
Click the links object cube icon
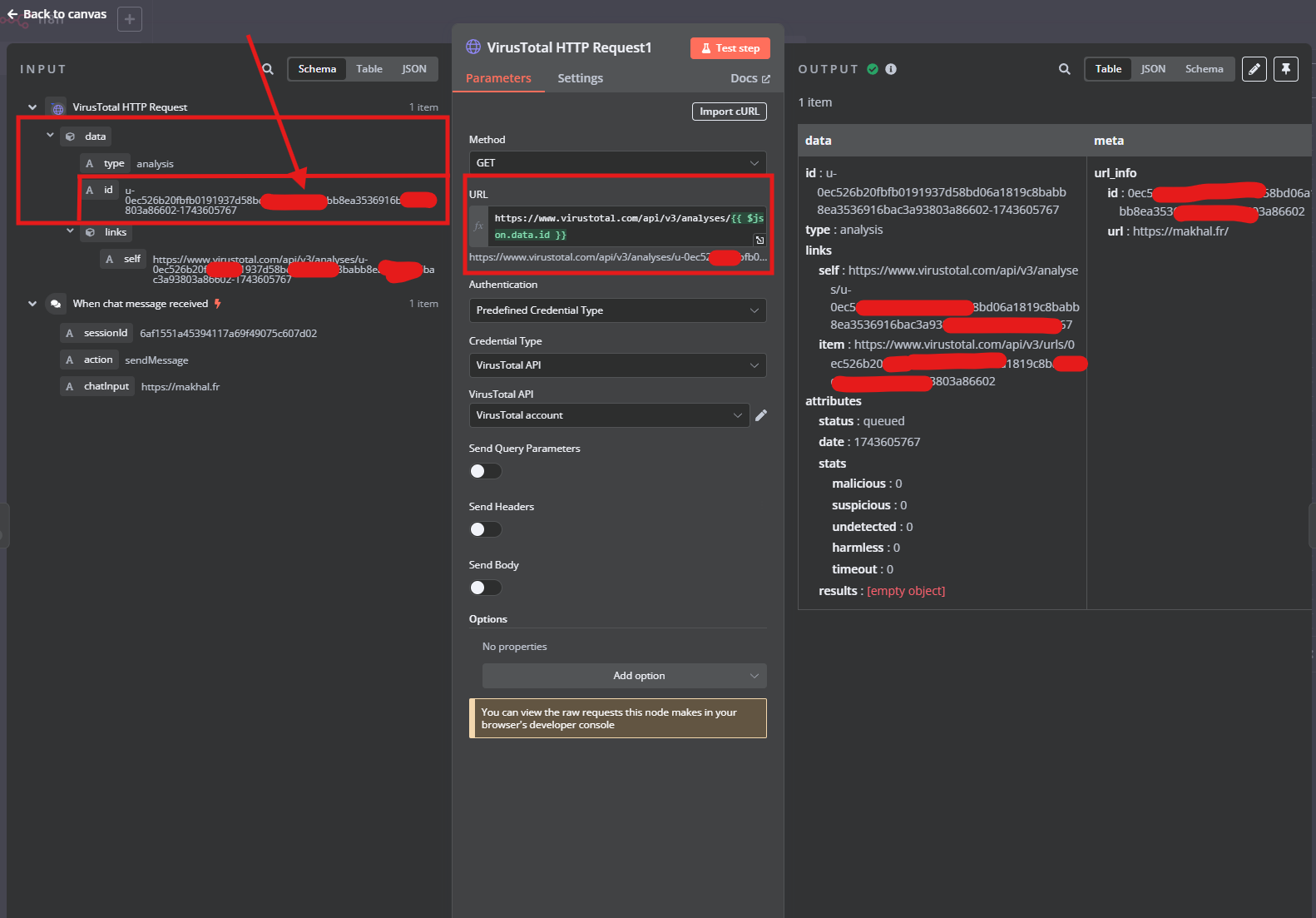[x=91, y=232]
